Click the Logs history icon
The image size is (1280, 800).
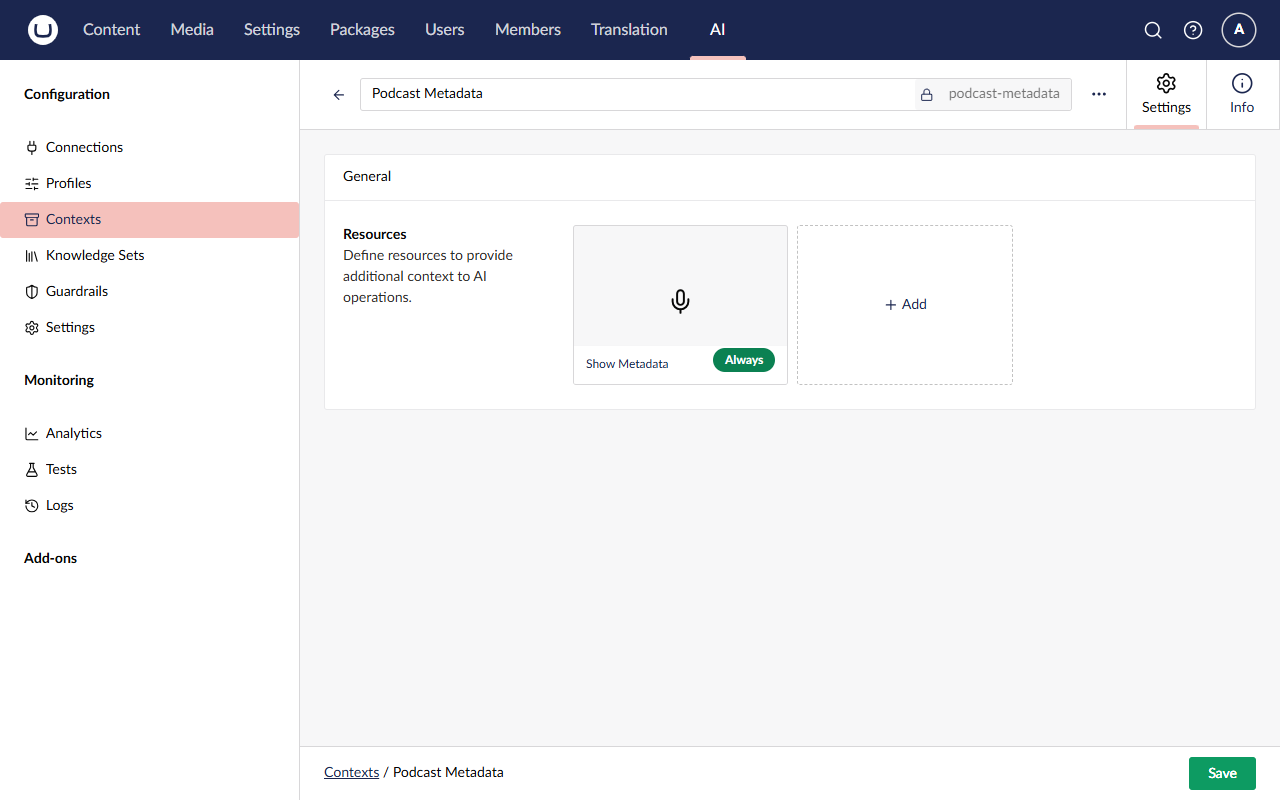click(32, 505)
